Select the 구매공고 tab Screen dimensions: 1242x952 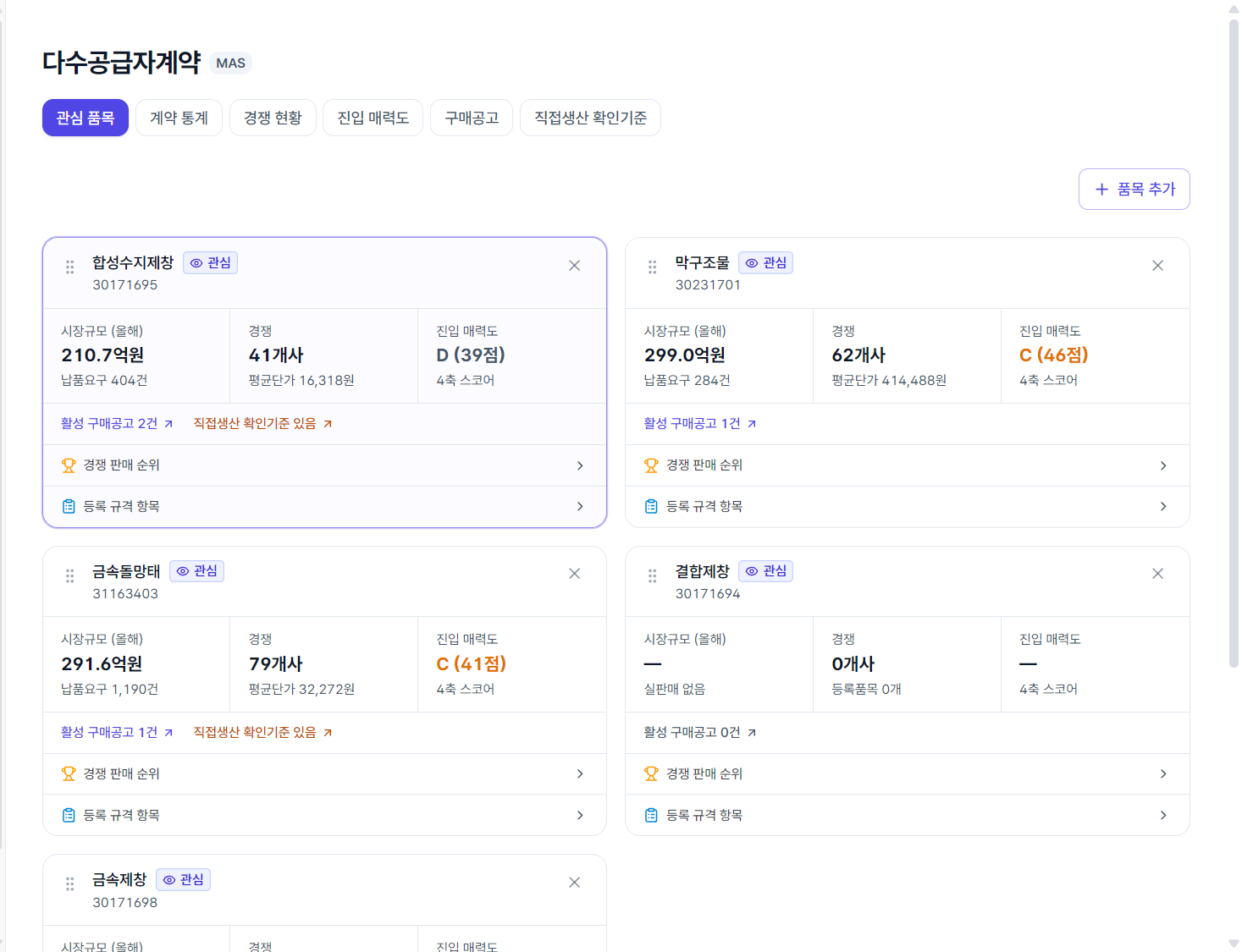(x=472, y=118)
